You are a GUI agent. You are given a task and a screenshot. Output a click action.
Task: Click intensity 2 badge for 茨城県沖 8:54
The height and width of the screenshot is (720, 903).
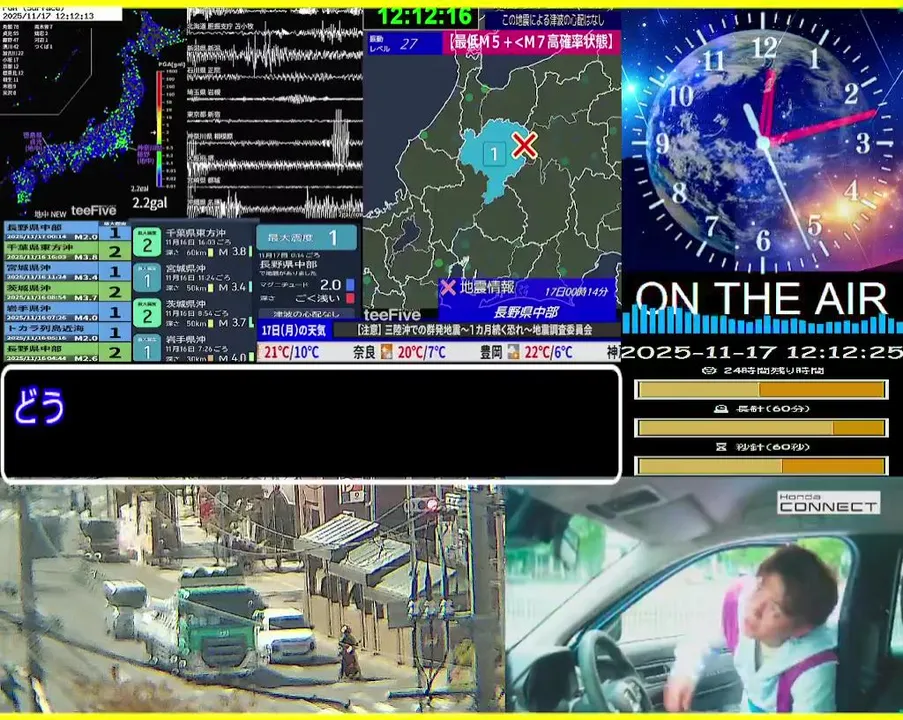pos(147,314)
